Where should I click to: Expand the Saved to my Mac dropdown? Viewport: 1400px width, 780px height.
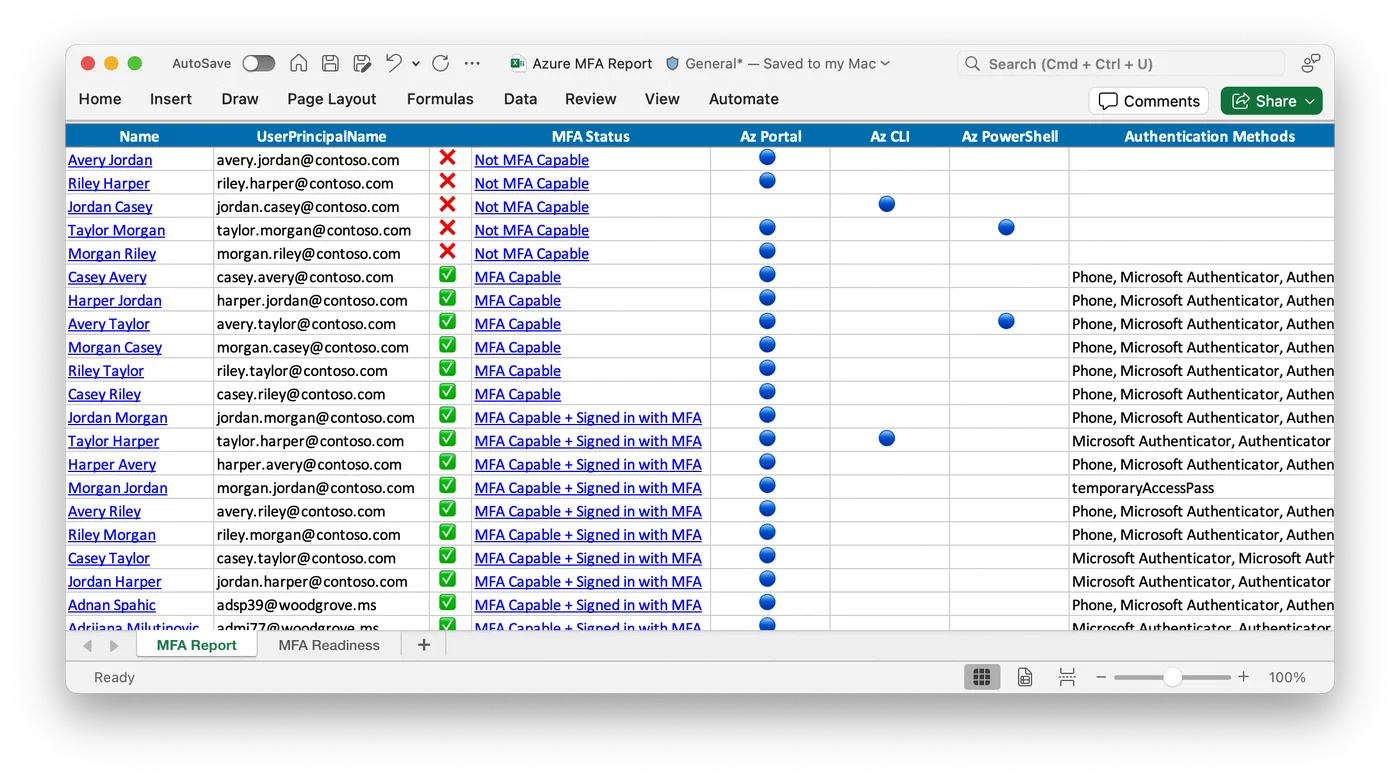885,63
